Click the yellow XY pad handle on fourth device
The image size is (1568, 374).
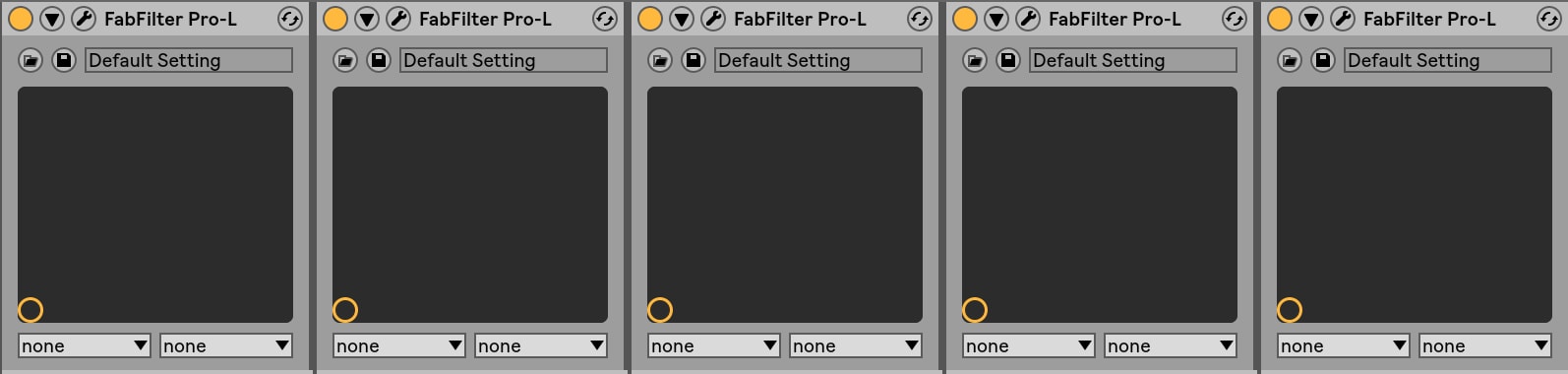pos(975,310)
